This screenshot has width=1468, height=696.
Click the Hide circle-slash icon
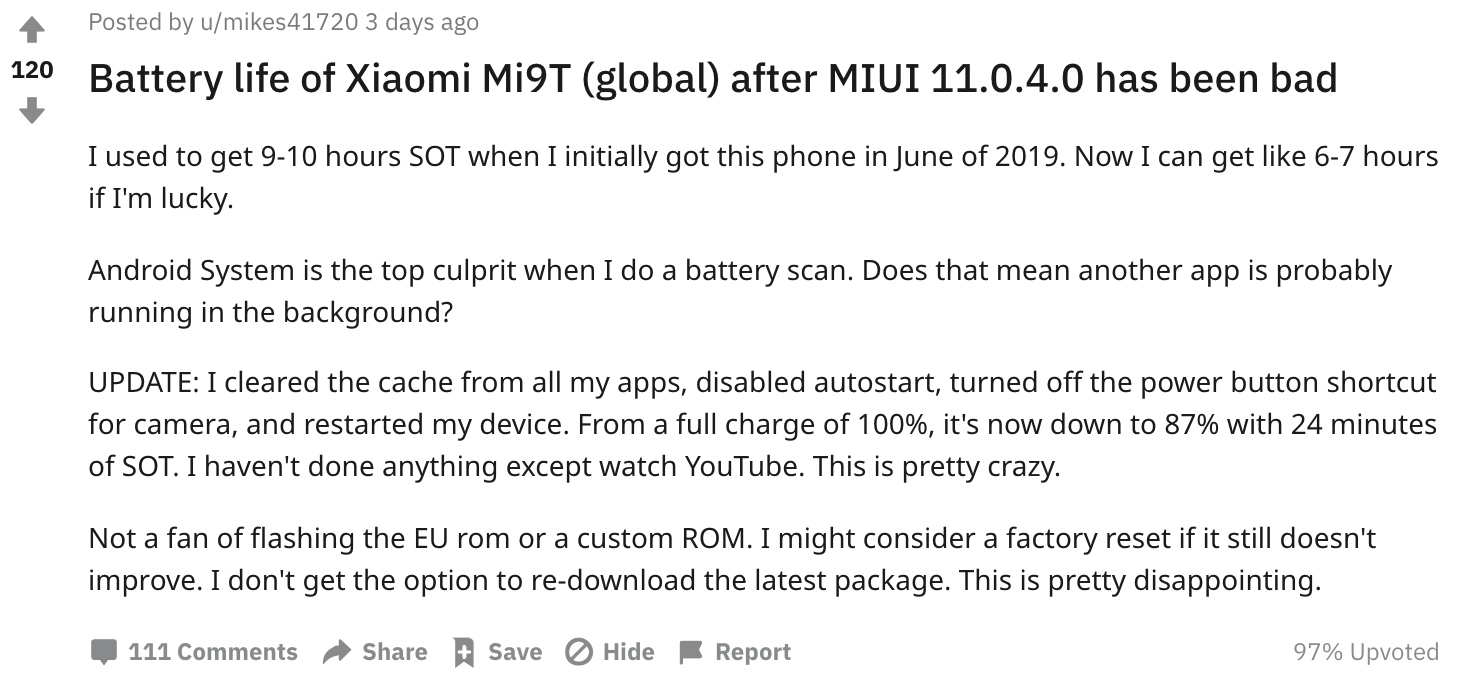tap(578, 652)
